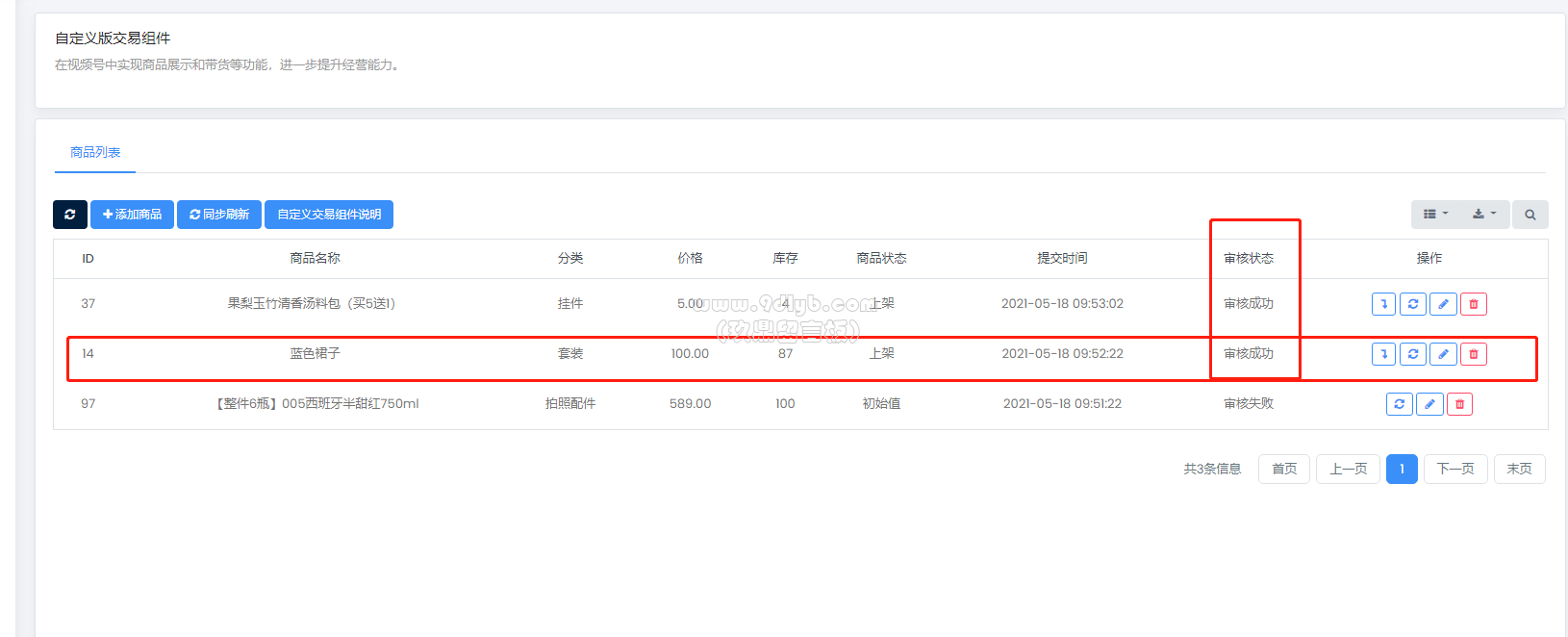Click price cell 100.00
1568x637 pixels.
coord(690,353)
